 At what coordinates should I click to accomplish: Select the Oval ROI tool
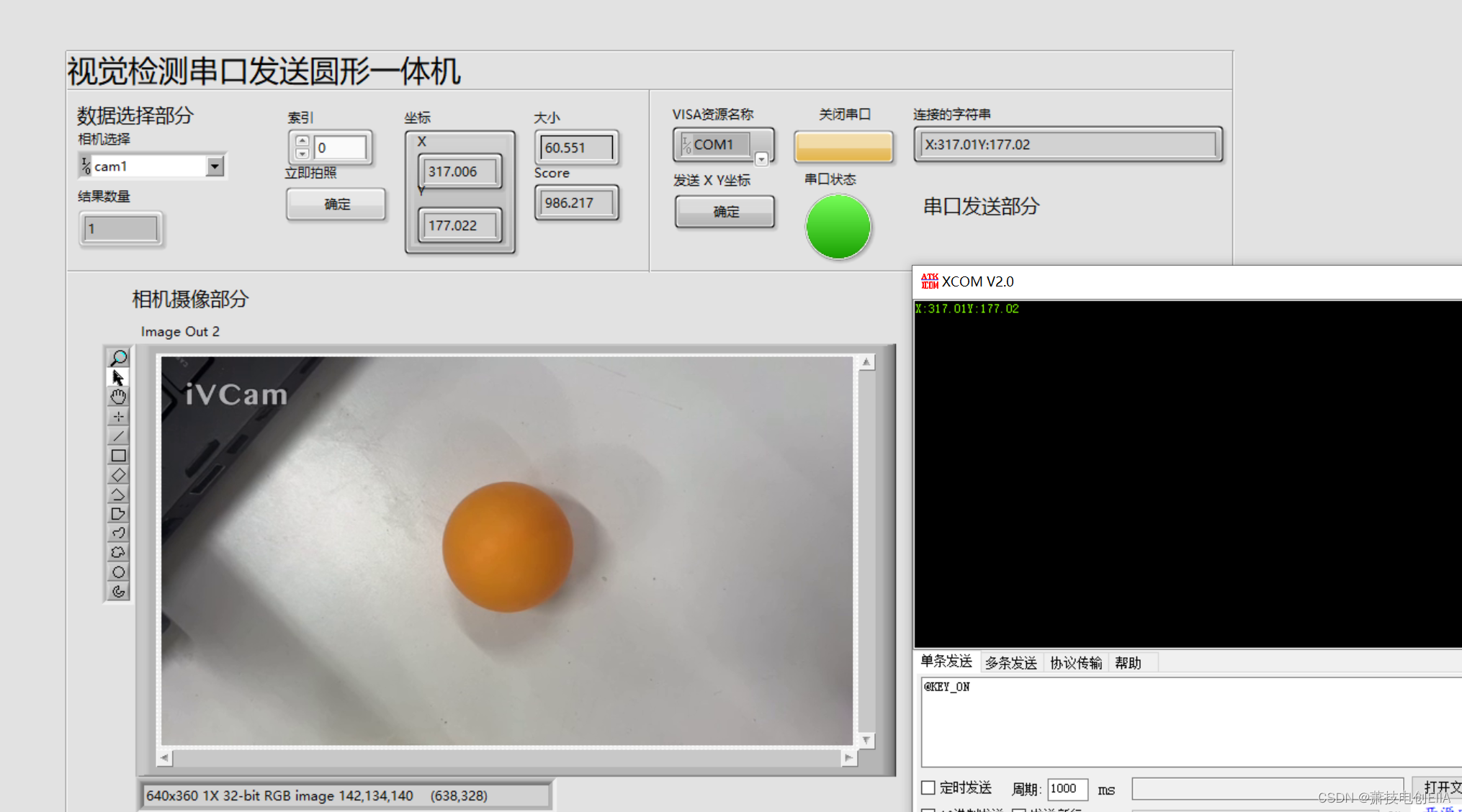pos(119,572)
